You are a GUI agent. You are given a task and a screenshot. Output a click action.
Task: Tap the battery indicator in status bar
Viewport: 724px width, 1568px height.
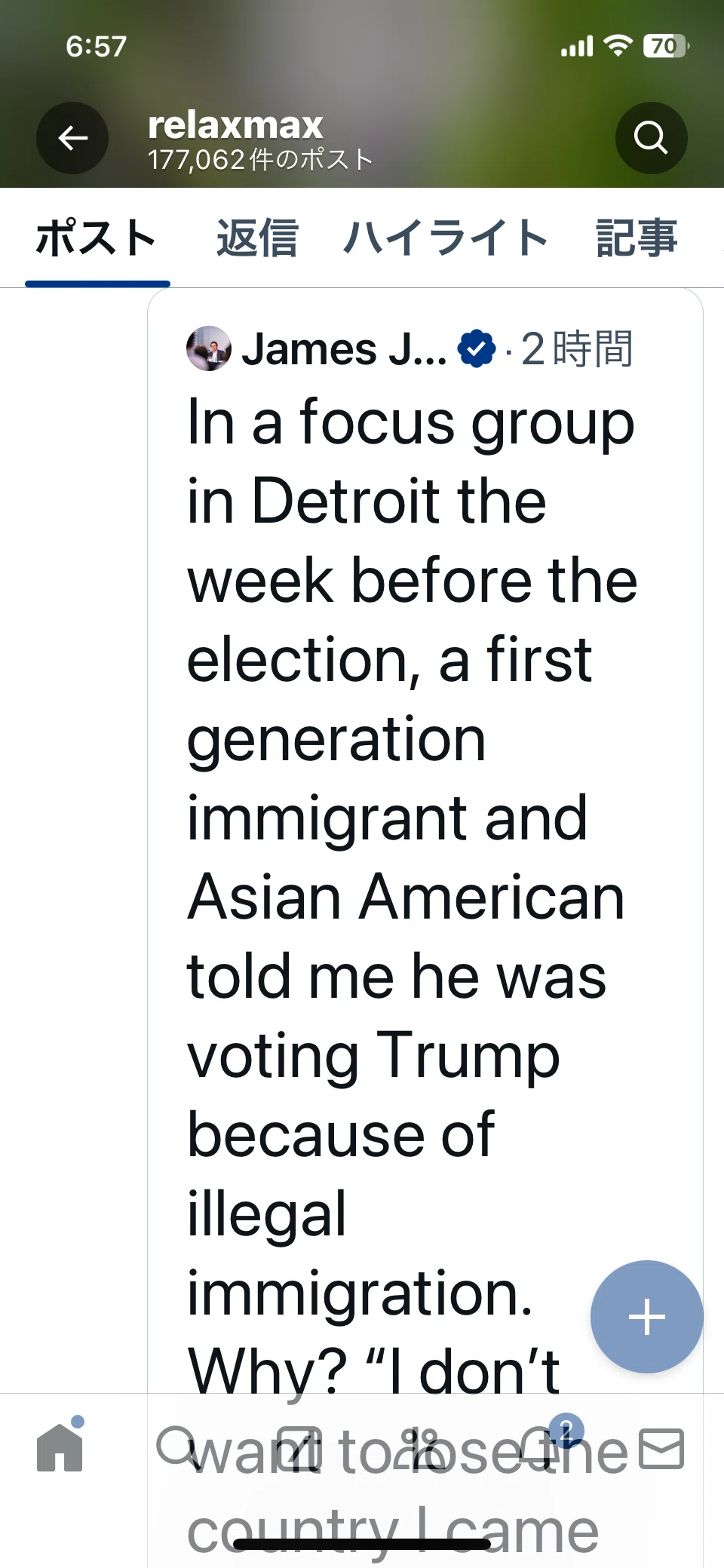(666, 47)
